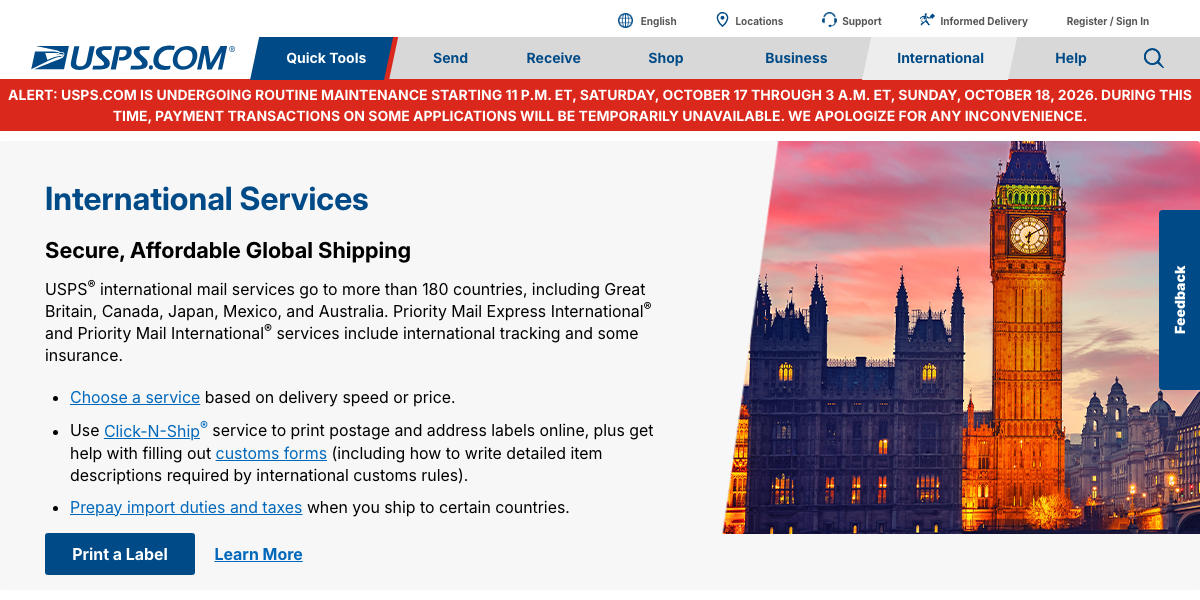Click the USPS.COM eagle logo

(133, 58)
